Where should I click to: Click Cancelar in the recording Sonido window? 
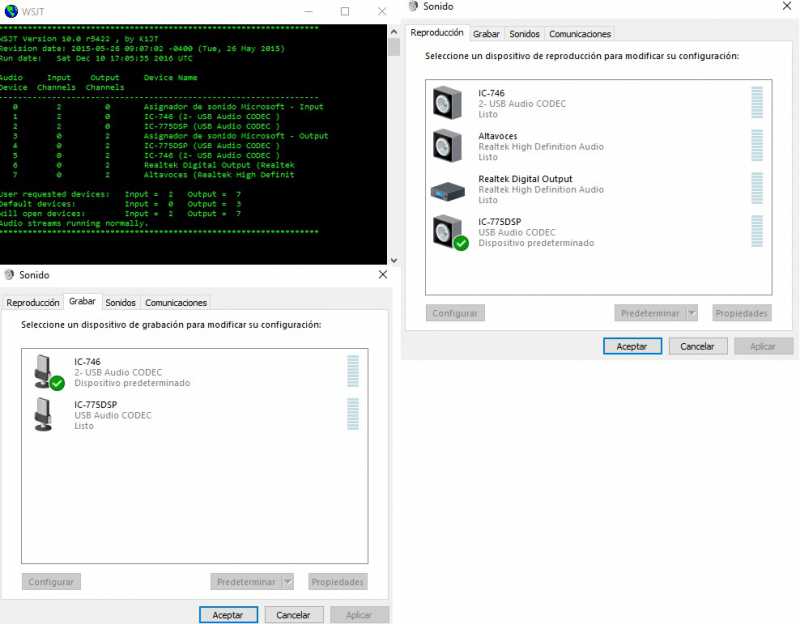point(293,615)
